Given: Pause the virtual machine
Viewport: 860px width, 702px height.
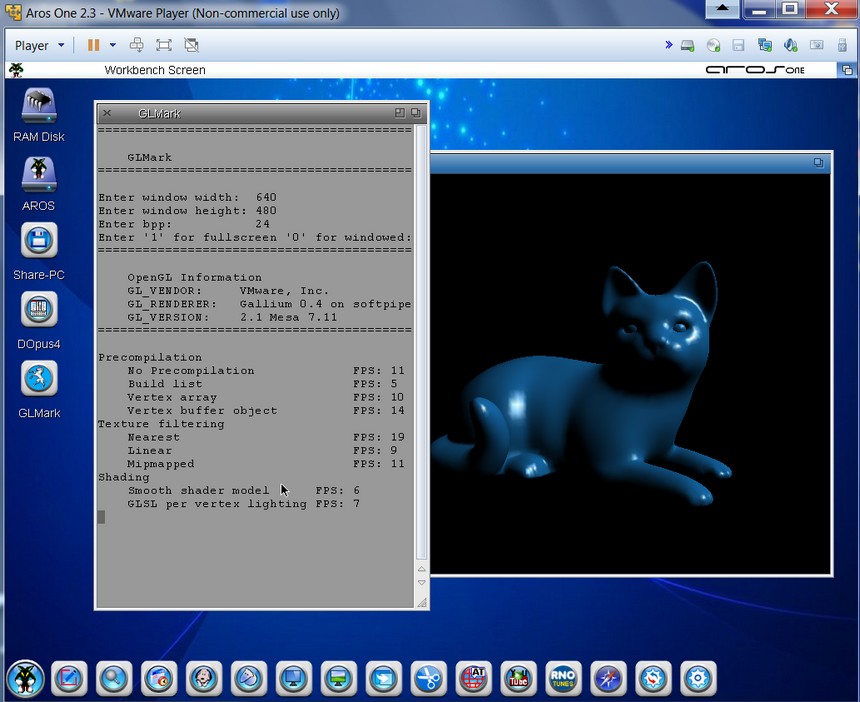Looking at the screenshot, I should click(93, 45).
